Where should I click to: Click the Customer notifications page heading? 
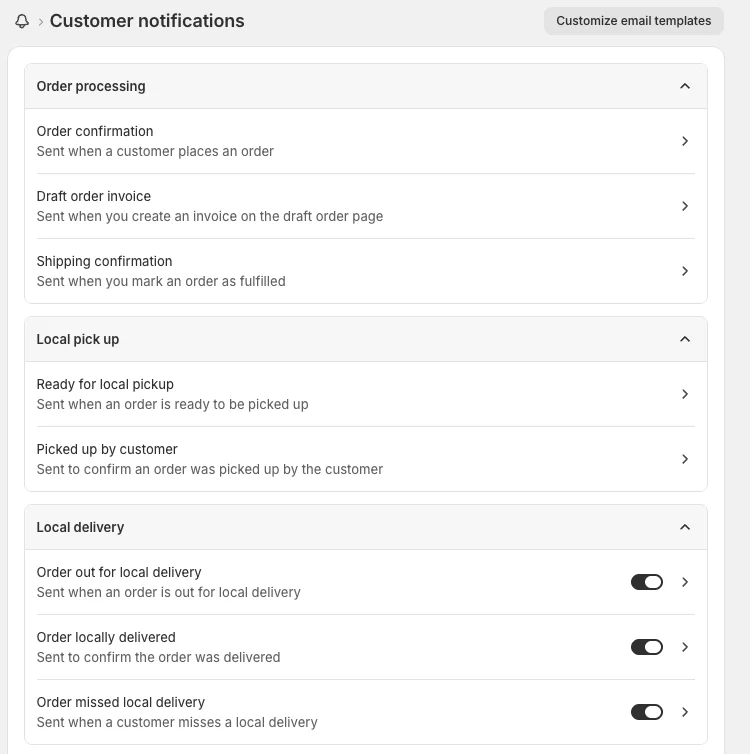(x=147, y=21)
